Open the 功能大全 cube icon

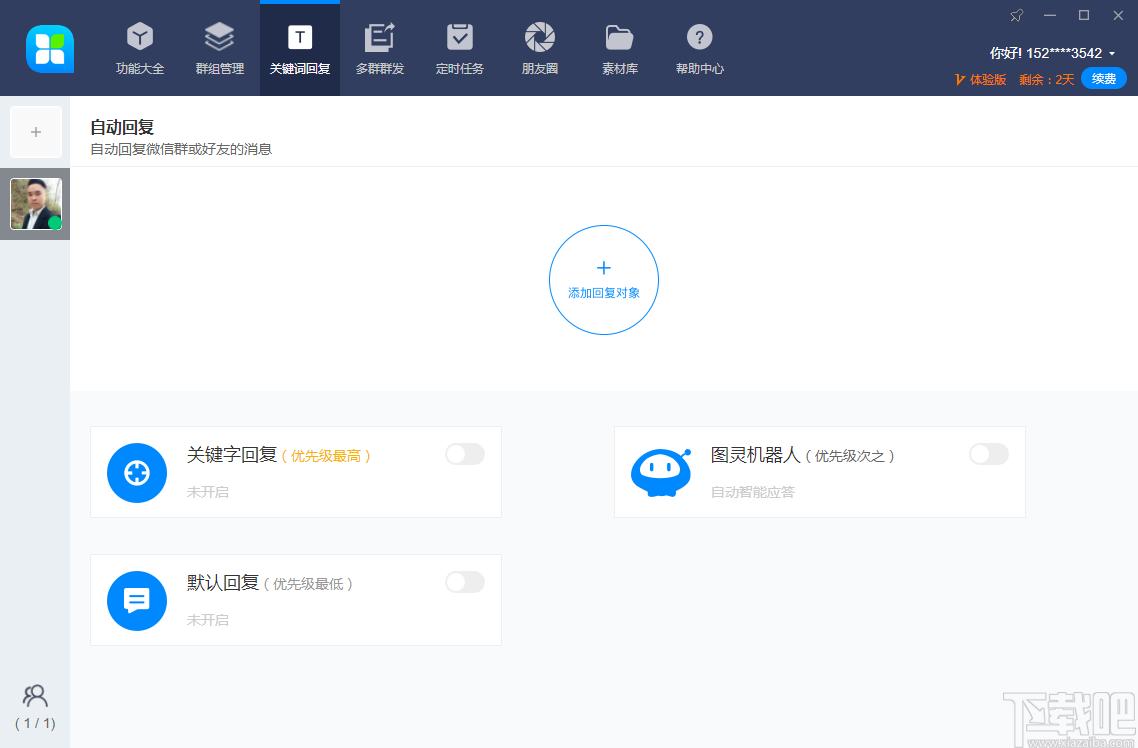[140, 36]
